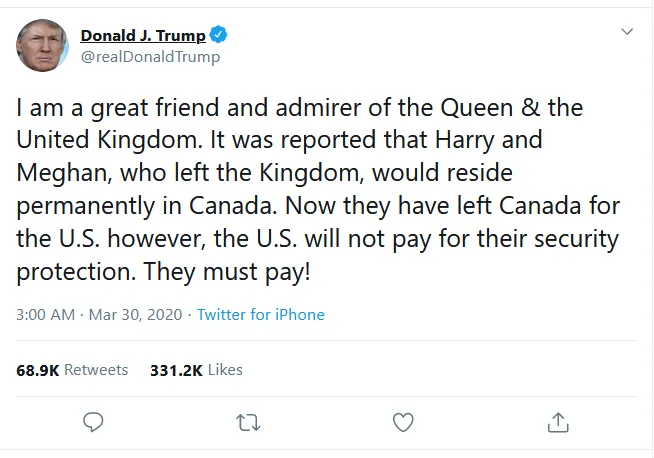Screen dimensions: 654x458
Task: Expand the tweet options chevron
Action: coord(627,32)
